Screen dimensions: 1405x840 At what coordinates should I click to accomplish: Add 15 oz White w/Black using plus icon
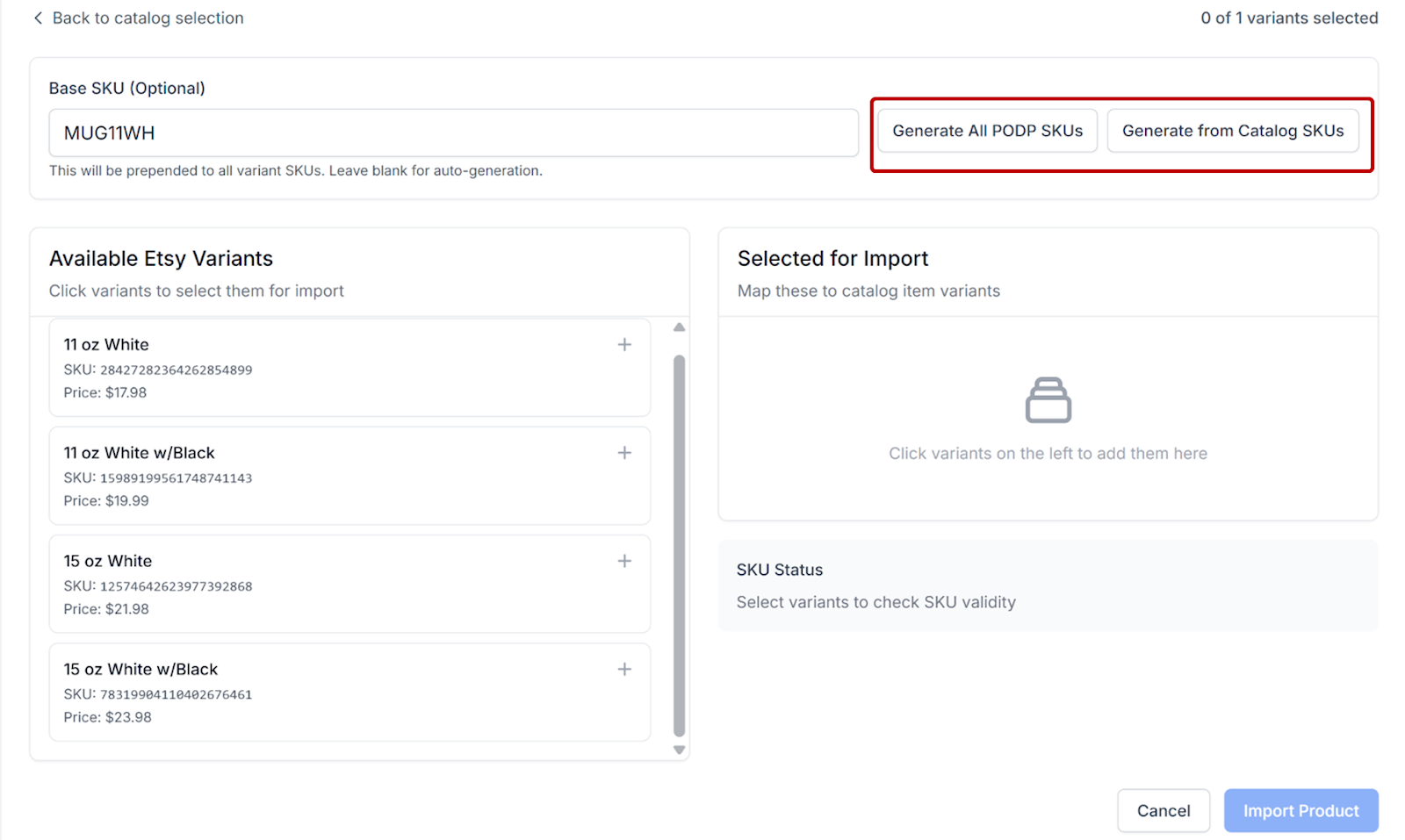click(x=624, y=669)
